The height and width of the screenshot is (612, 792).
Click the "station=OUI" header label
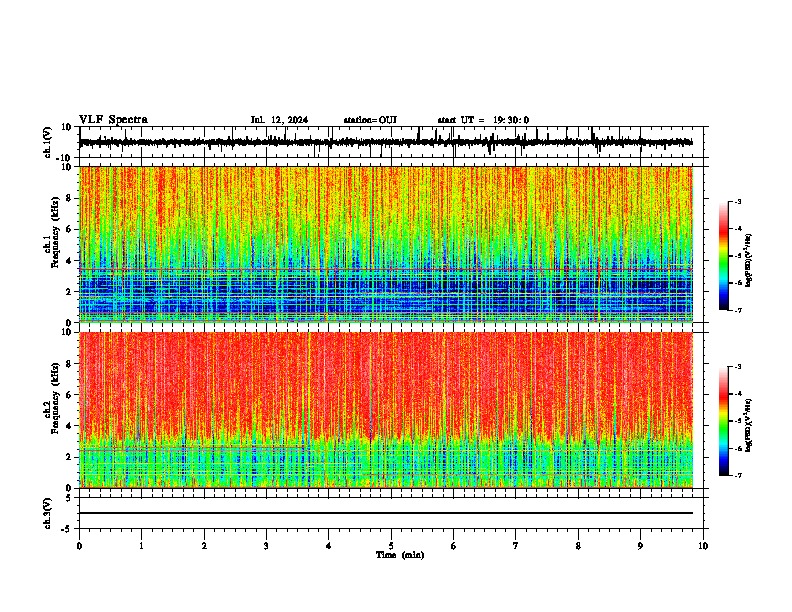370,120
